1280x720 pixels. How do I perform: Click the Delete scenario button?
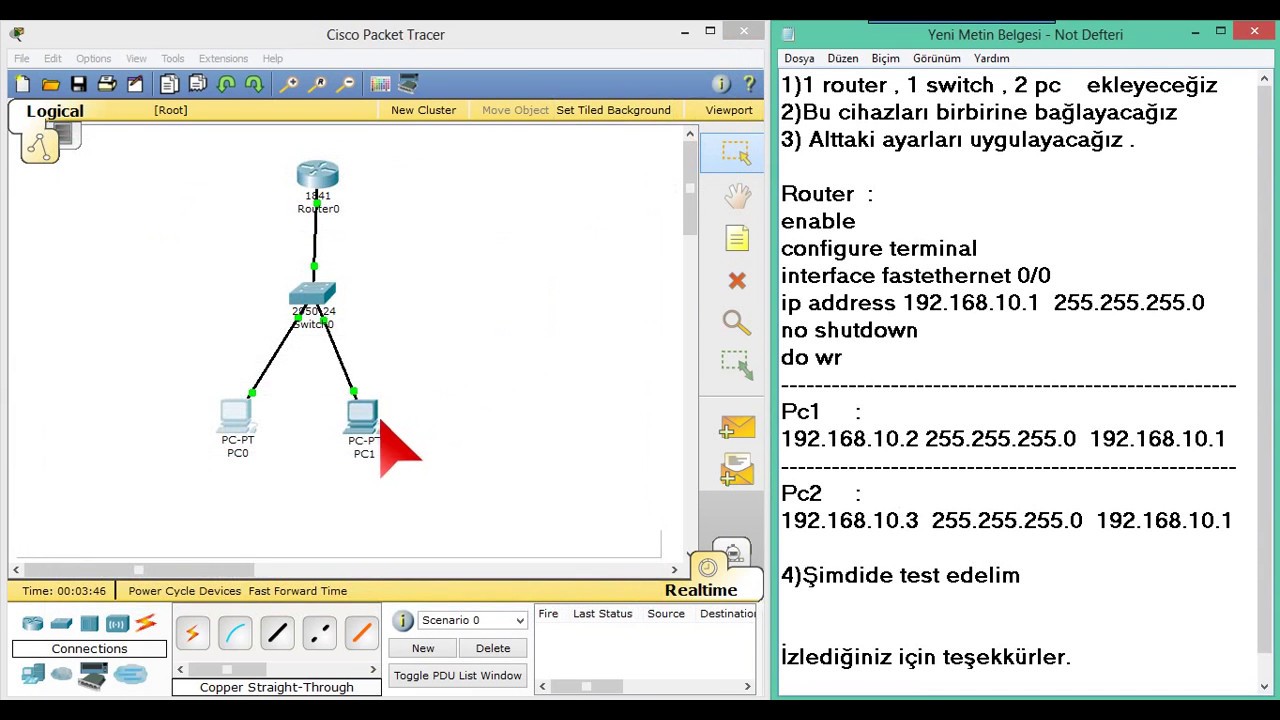(493, 648)
